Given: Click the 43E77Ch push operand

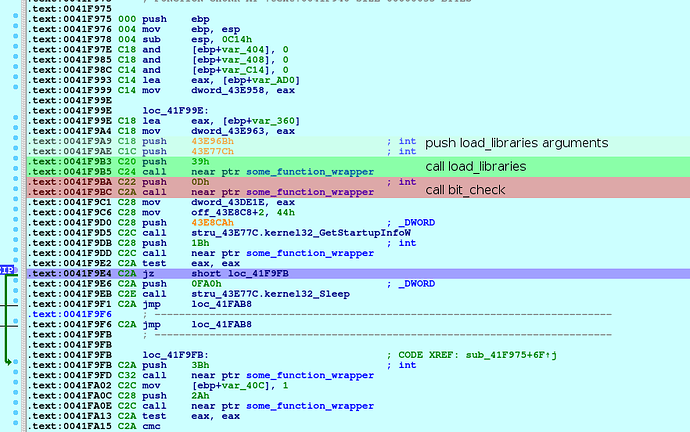Looking at the screenshot, I should tap(213, 151).
